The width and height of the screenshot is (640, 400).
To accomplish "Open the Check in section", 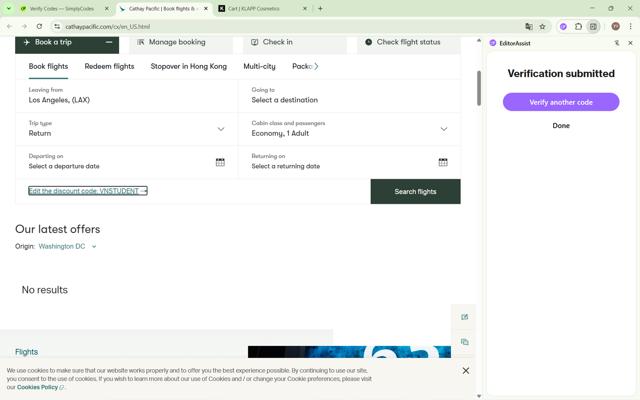I will point(295,44).
